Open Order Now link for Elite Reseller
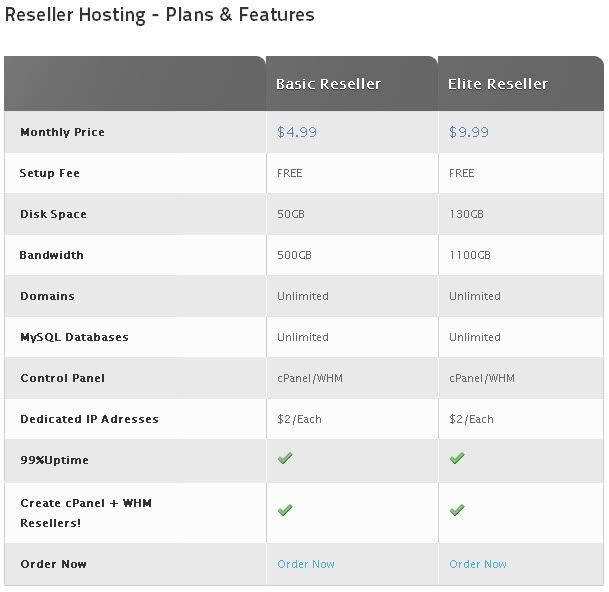This screenshot has width=609, height=592. click(x=478, y=564)
